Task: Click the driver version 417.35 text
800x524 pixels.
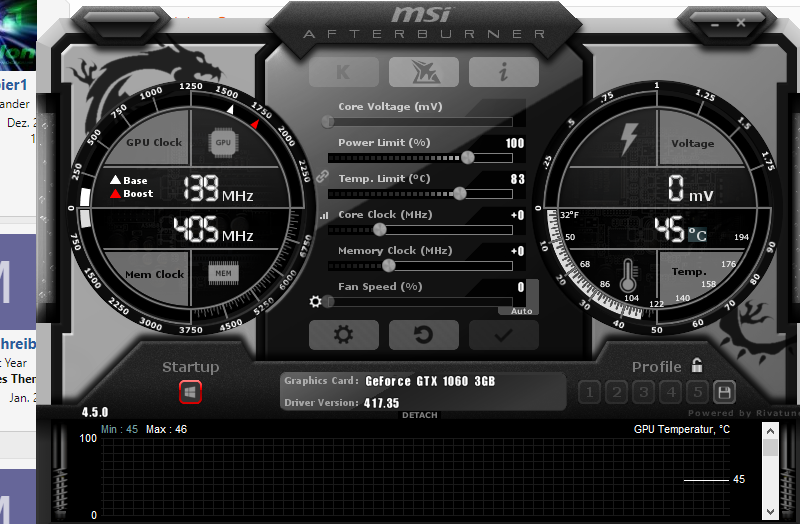Action: 382,403
